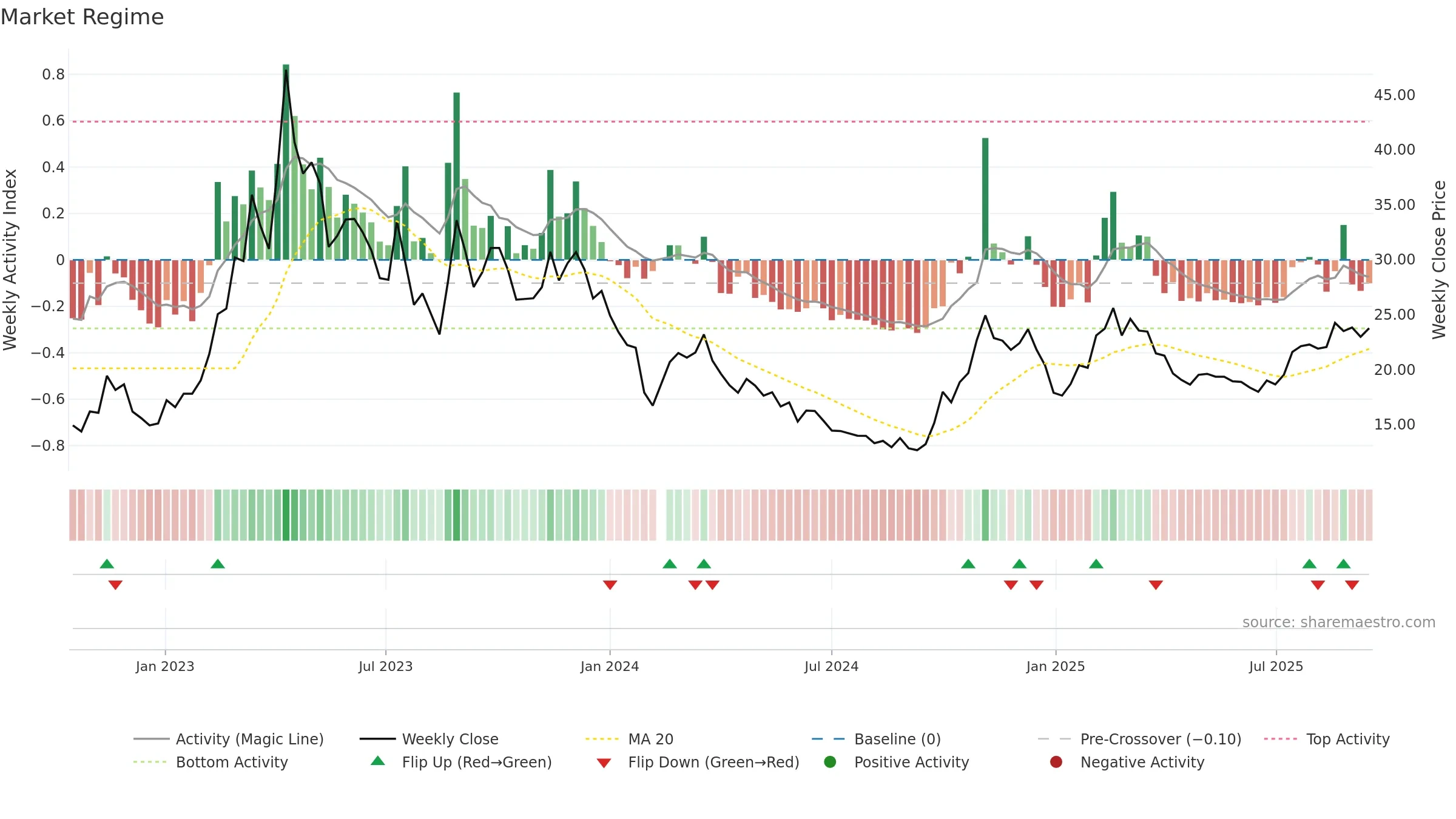This screenshot has height=819, width=1456.
Task: Click the Jul 2025 x-axis label
Action: [1276, 666]
